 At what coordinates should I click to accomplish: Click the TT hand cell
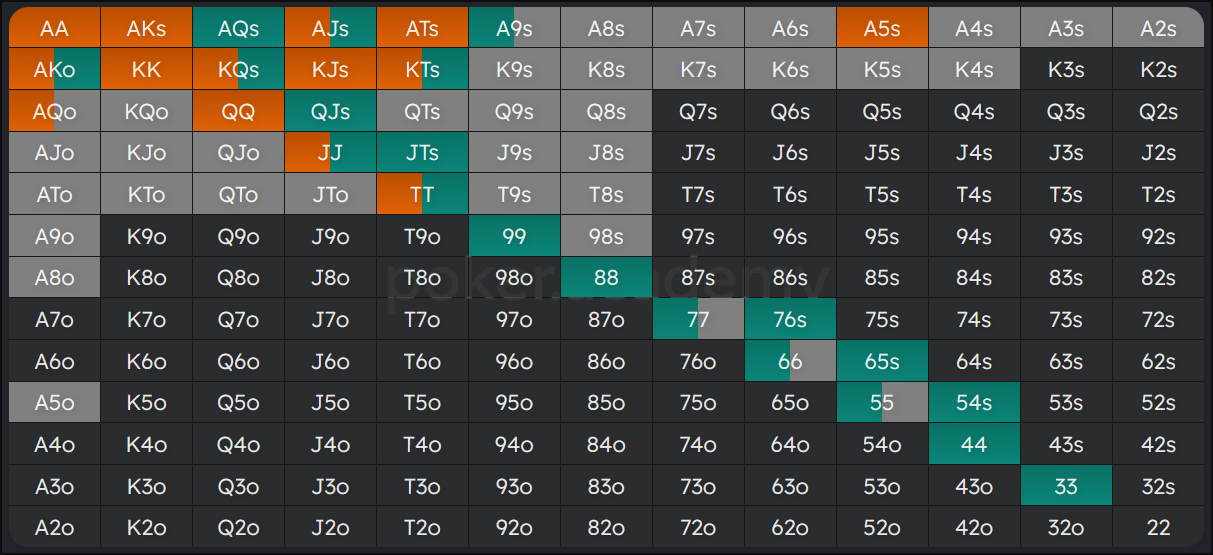[422, 194]
